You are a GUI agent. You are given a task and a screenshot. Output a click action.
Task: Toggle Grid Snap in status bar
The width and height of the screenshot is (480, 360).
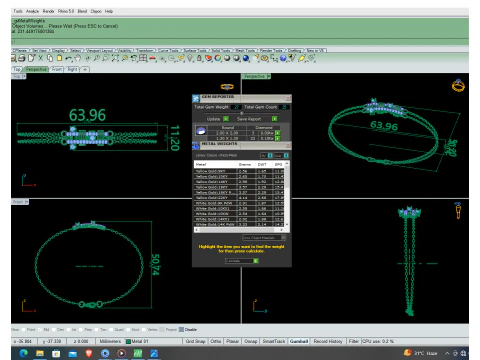click(x=195, y=341)
